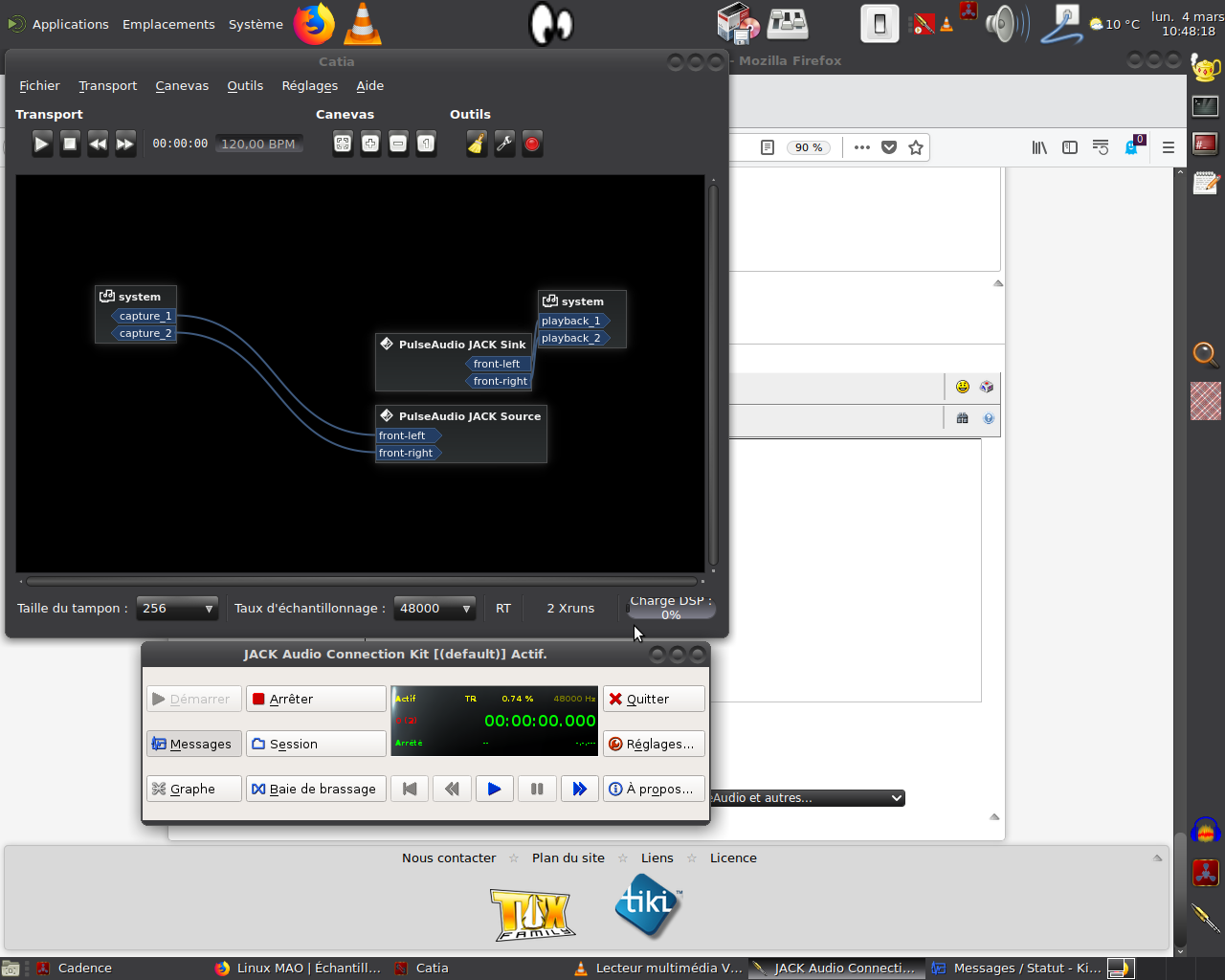Open the 'Audio et autres...' dropdown
Viewport: 1225px width, 980px height.
(x=809, y=798)
